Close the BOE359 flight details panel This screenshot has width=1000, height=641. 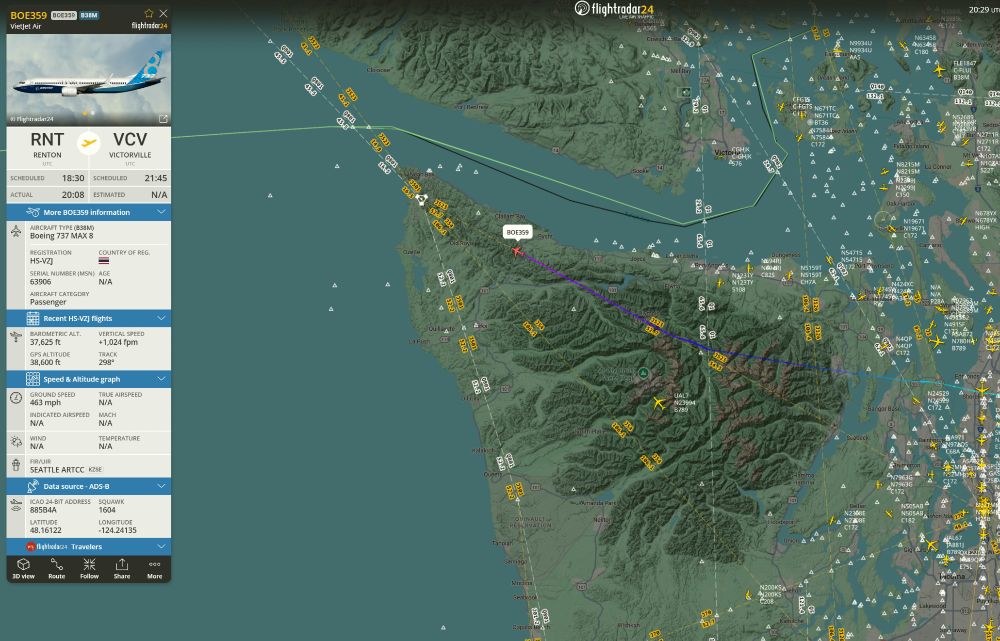click(x=163, y=13)
